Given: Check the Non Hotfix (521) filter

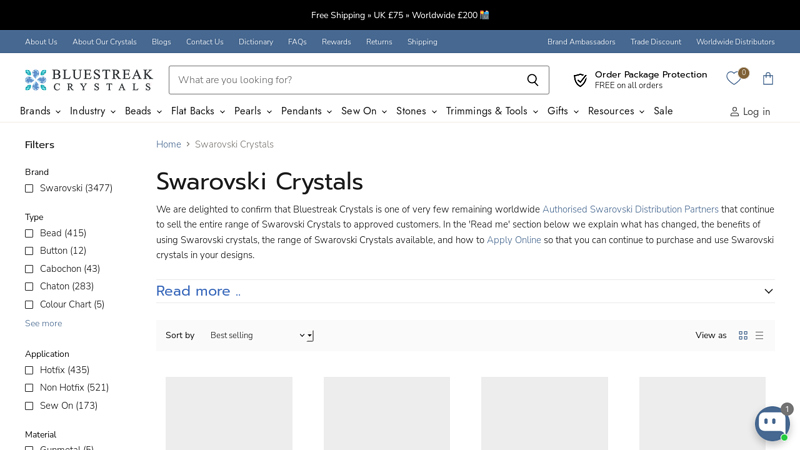Looking at the screenshot, I should (29, 388).
